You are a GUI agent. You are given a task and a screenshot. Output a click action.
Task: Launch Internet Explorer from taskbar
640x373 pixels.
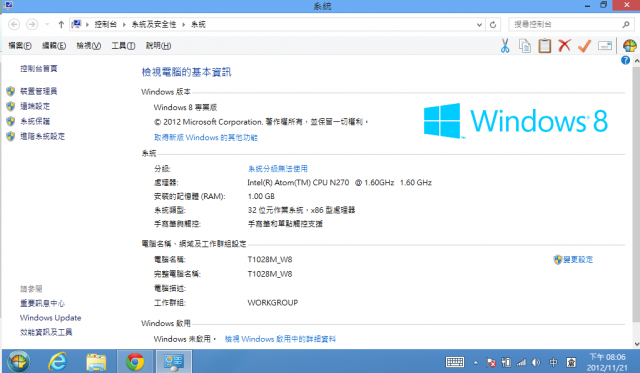click(58, 362)
